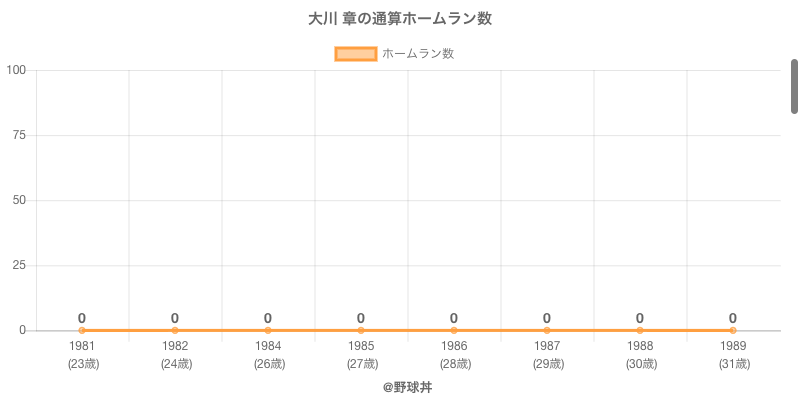
Task: Select the 1985 data point
Action: point(361,330)
